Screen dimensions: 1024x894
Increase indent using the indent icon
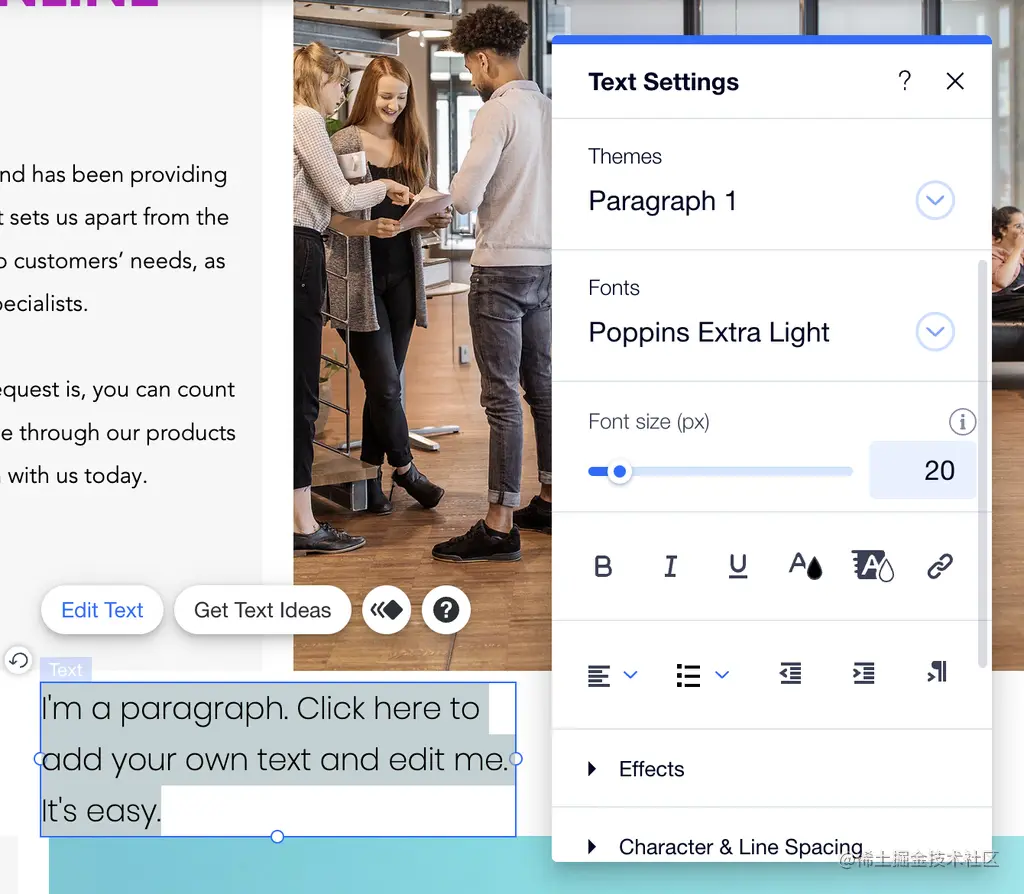point(863,673)
